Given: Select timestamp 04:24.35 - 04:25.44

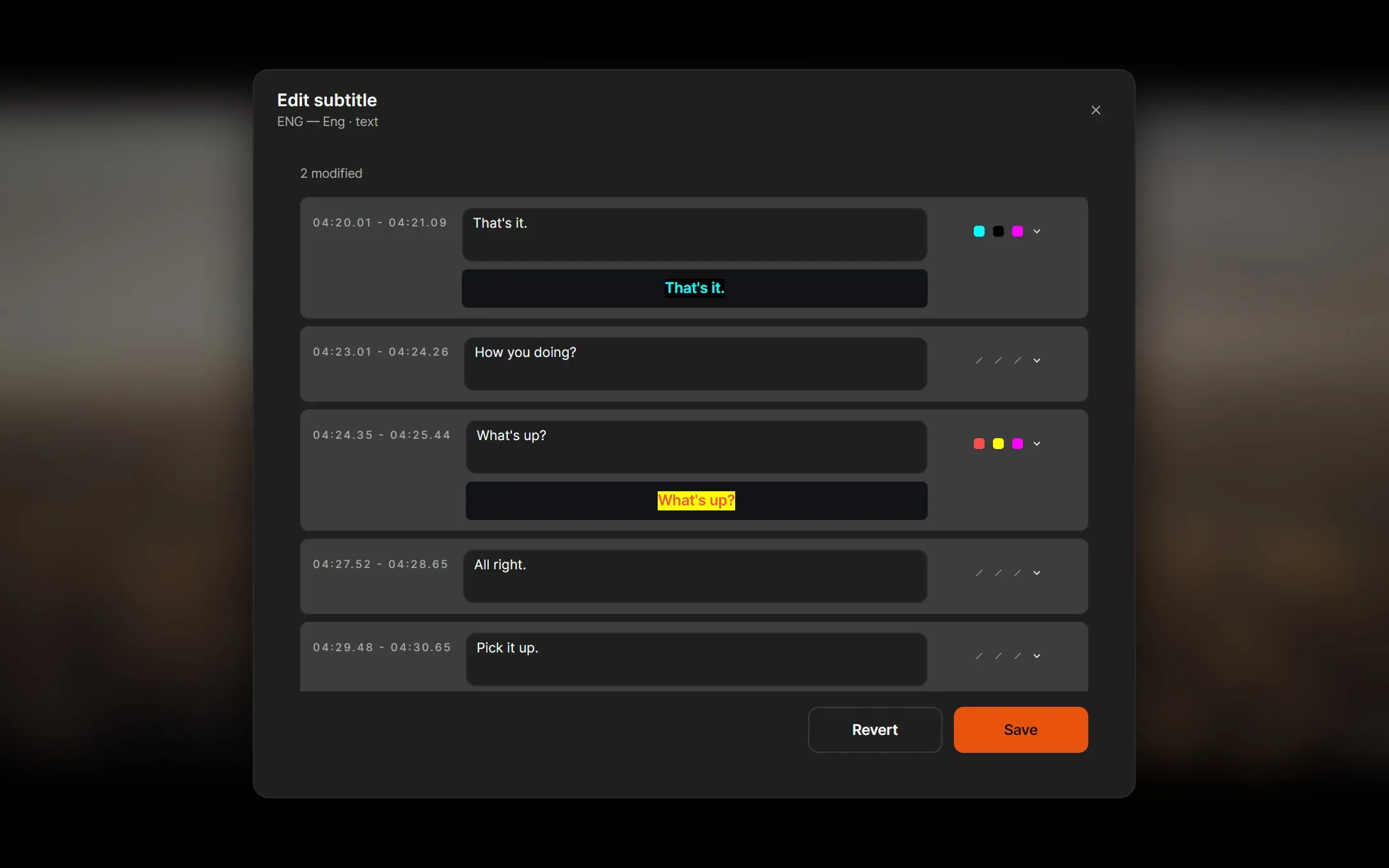Looking at the screenshot, I should click(x=382, y=435).
